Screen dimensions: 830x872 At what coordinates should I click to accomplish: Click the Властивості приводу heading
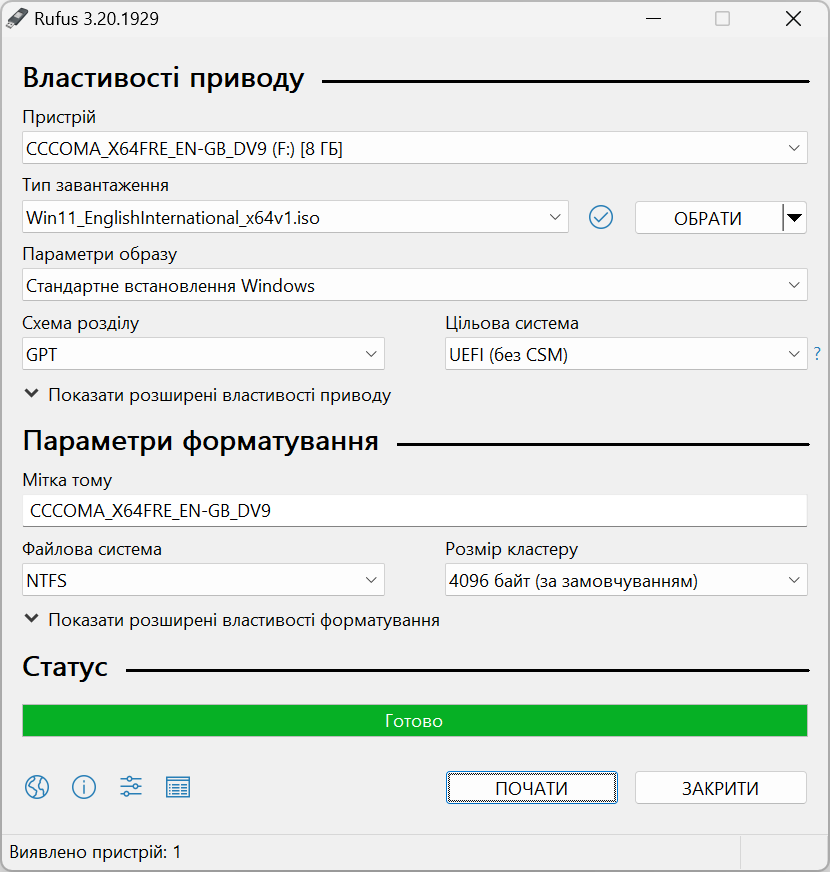164,78
